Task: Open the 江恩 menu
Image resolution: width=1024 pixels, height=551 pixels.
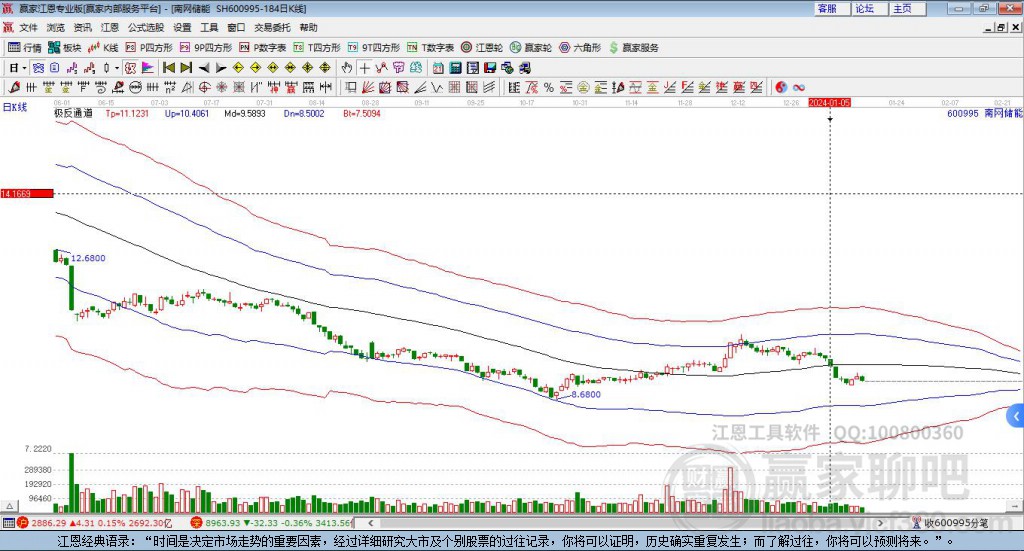Action: click(110, 28)
